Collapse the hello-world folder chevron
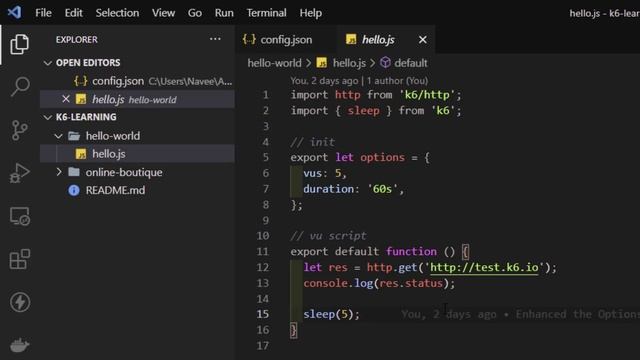 59,136
